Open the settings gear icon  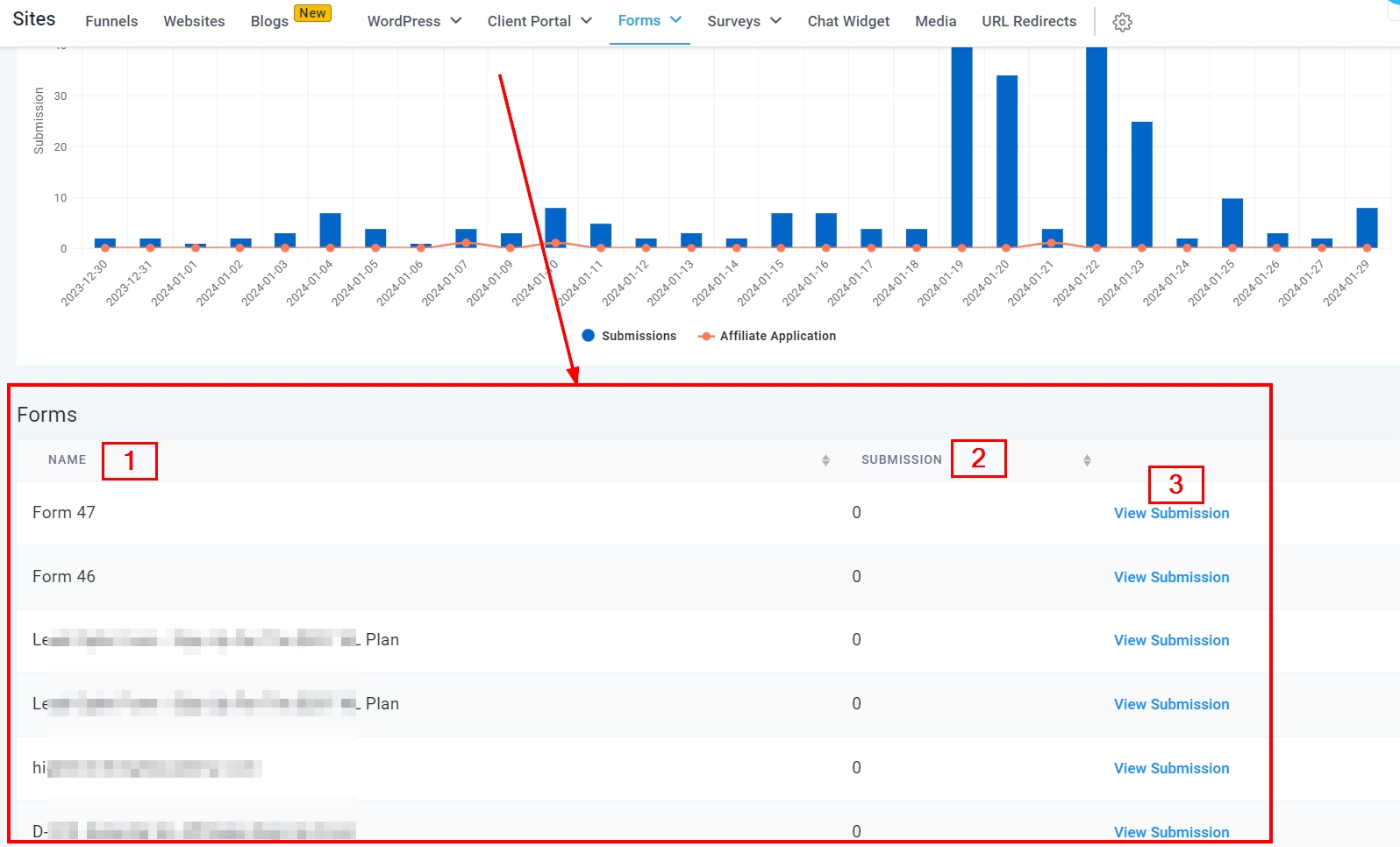[1122, 23]
